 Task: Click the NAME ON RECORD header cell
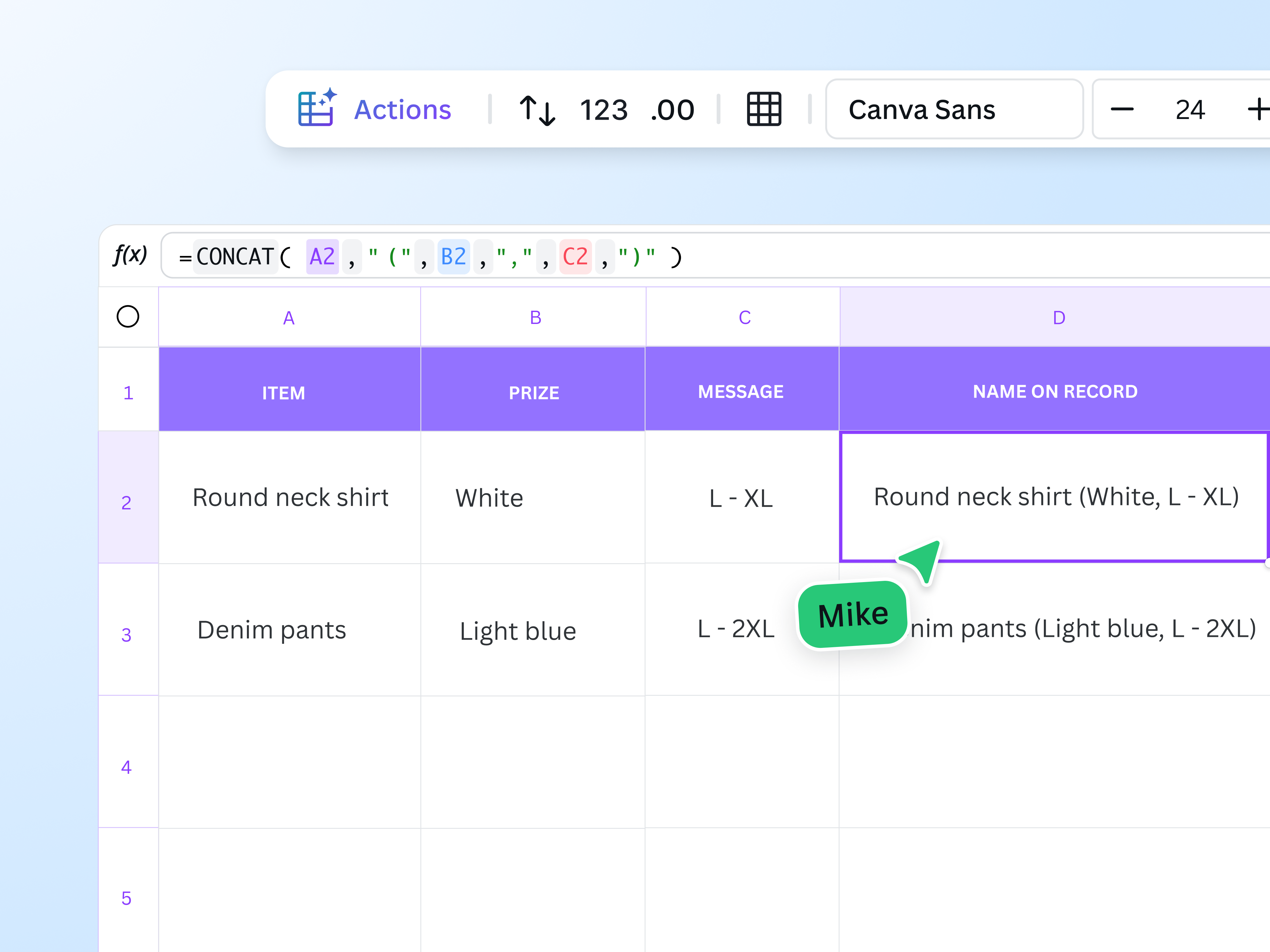point(1055,389)
